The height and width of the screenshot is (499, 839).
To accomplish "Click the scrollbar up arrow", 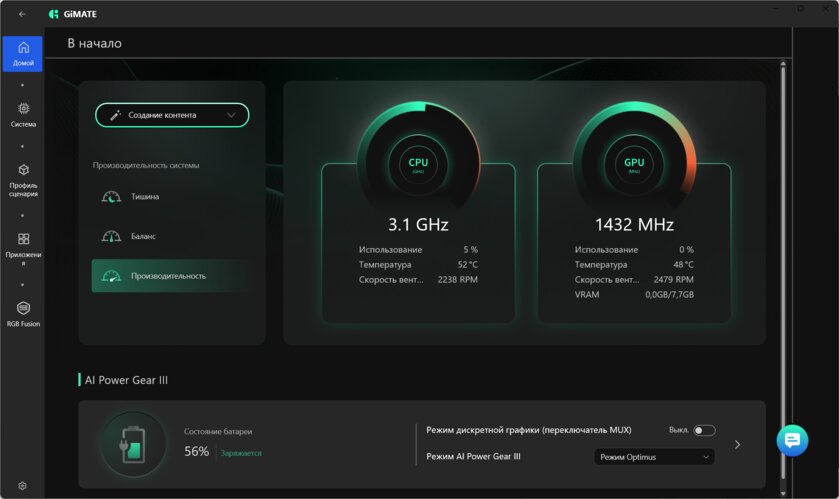I will point(783,64).
